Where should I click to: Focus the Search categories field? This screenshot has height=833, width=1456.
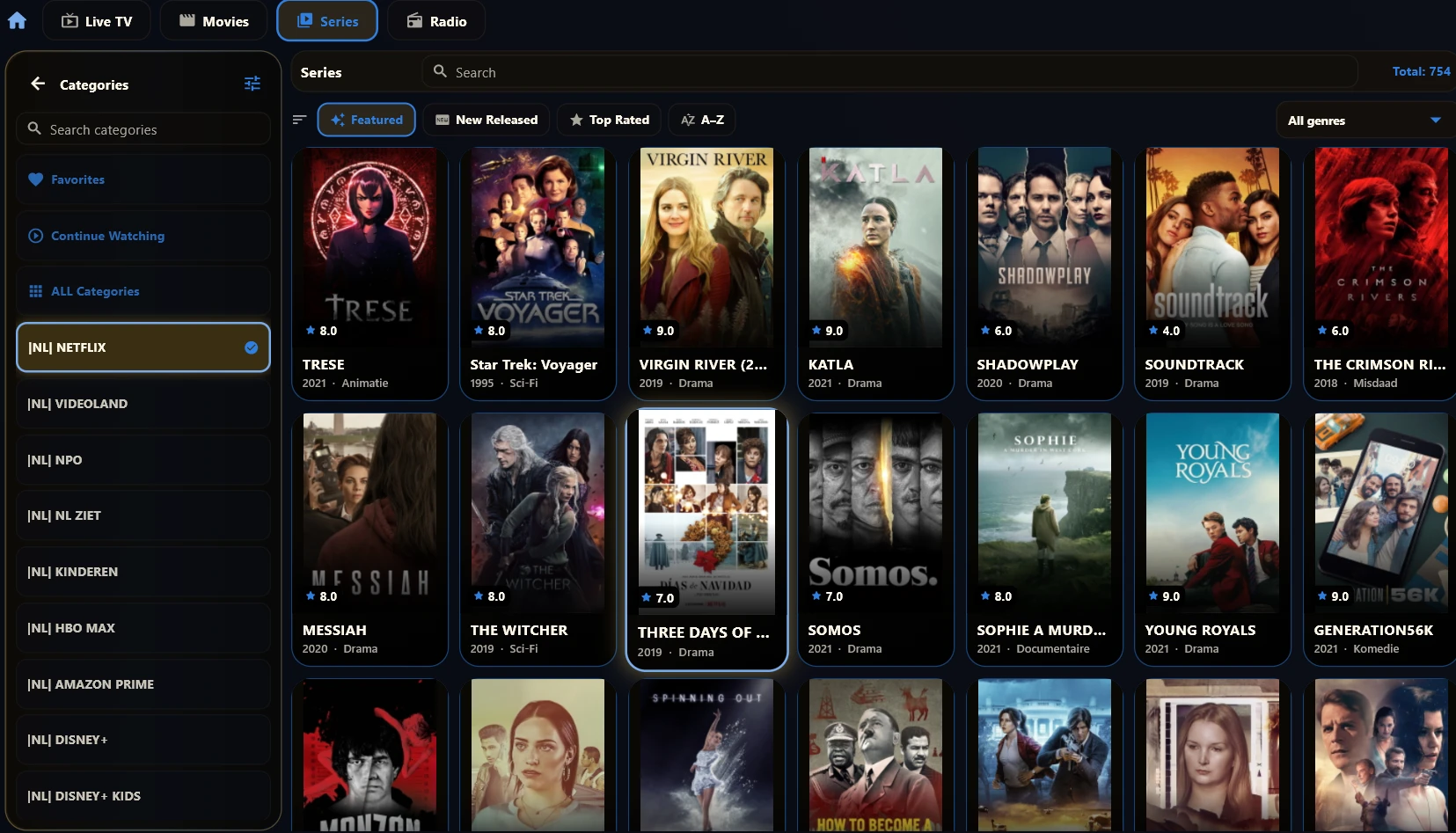[143, 129]
